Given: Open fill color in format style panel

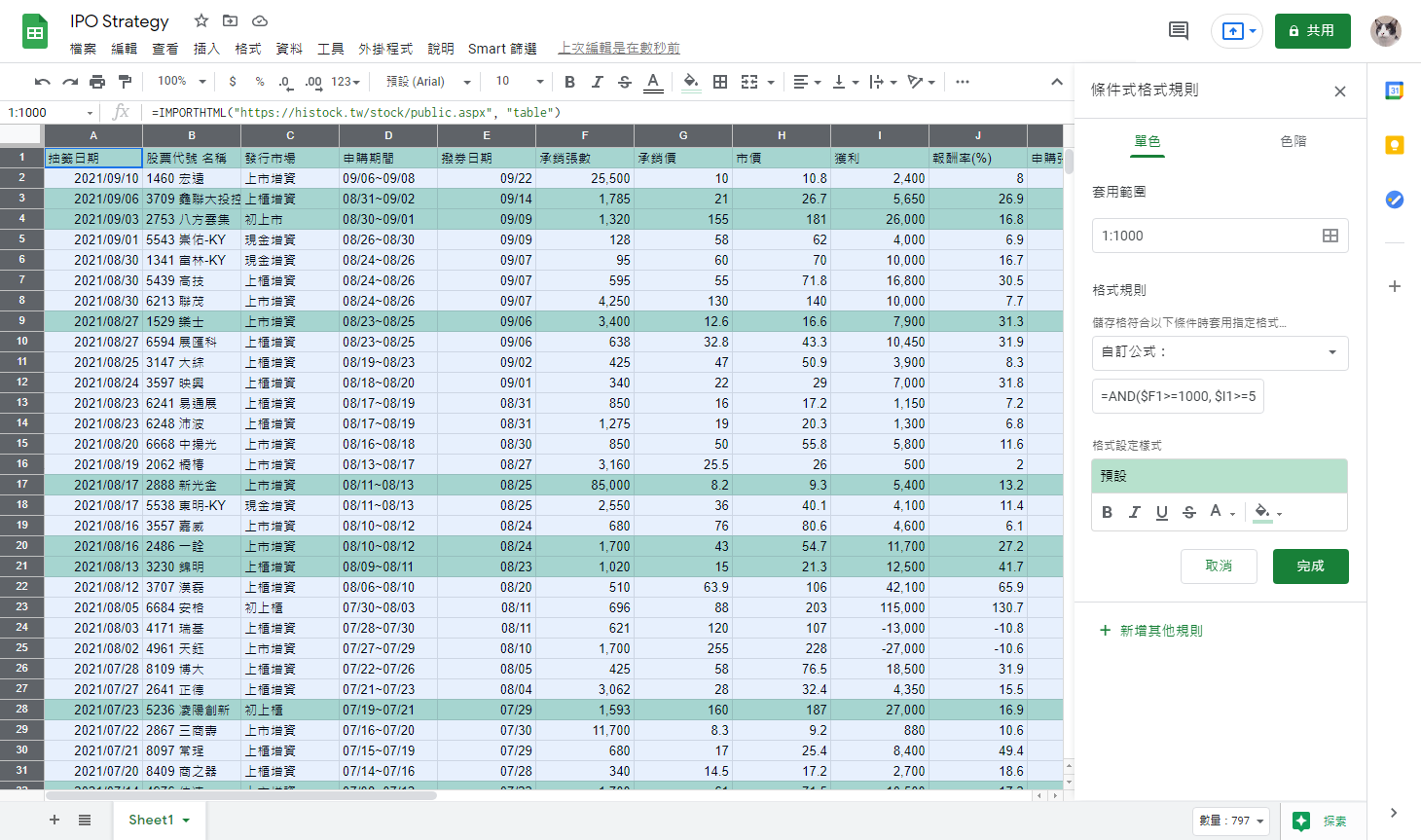Looking at the screenshot, I should (x=1267, y=512).
